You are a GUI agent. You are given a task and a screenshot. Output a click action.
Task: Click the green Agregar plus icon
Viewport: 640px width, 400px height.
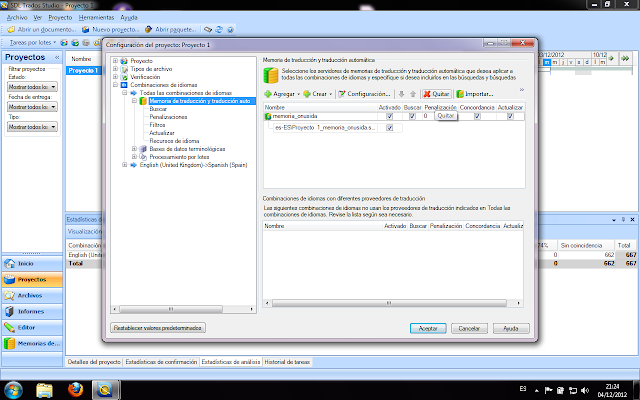click(268, 94)
